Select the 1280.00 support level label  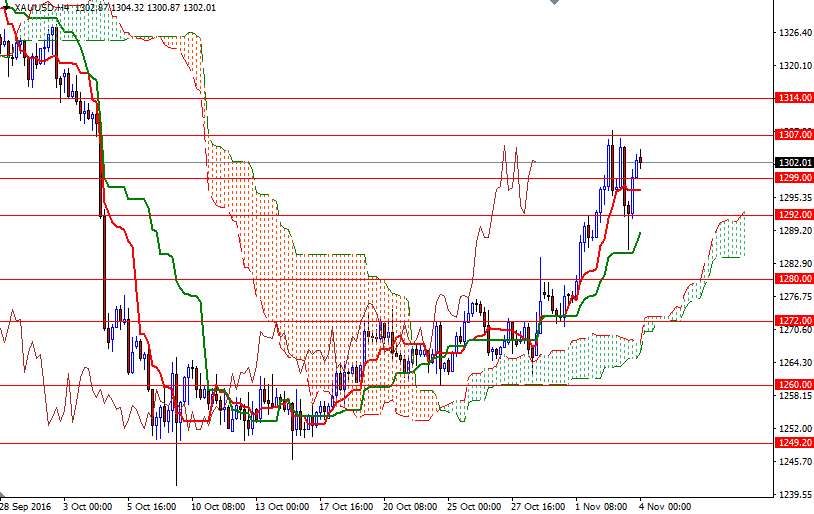pyautogui.click(x=793, y=279)
